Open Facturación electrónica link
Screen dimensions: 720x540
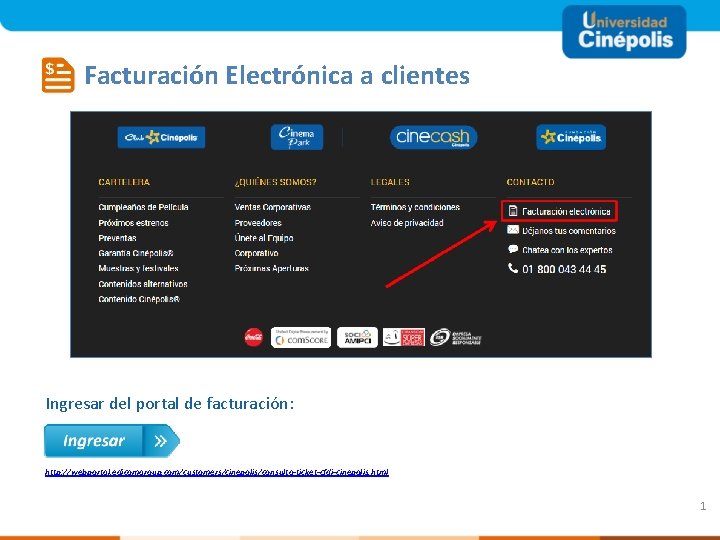pyautogui.click(x=566, y=211)
